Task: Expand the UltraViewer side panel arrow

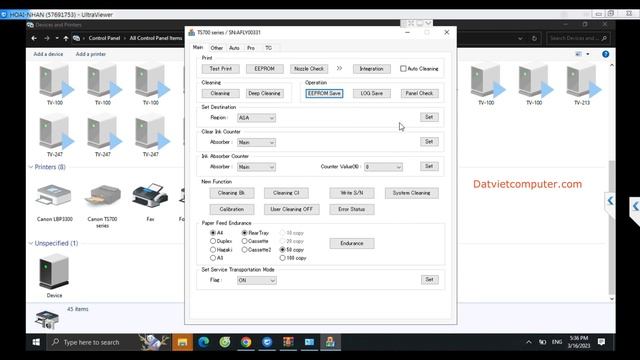Action: click(x=635, y=206)
